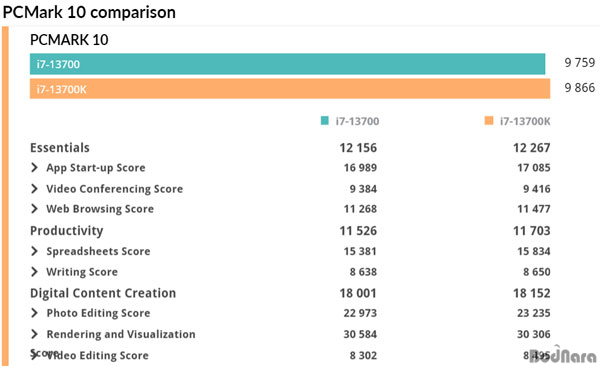The image size is (600, 366).
Task: Click the Productivity section heading
Action: coord(67,231)
